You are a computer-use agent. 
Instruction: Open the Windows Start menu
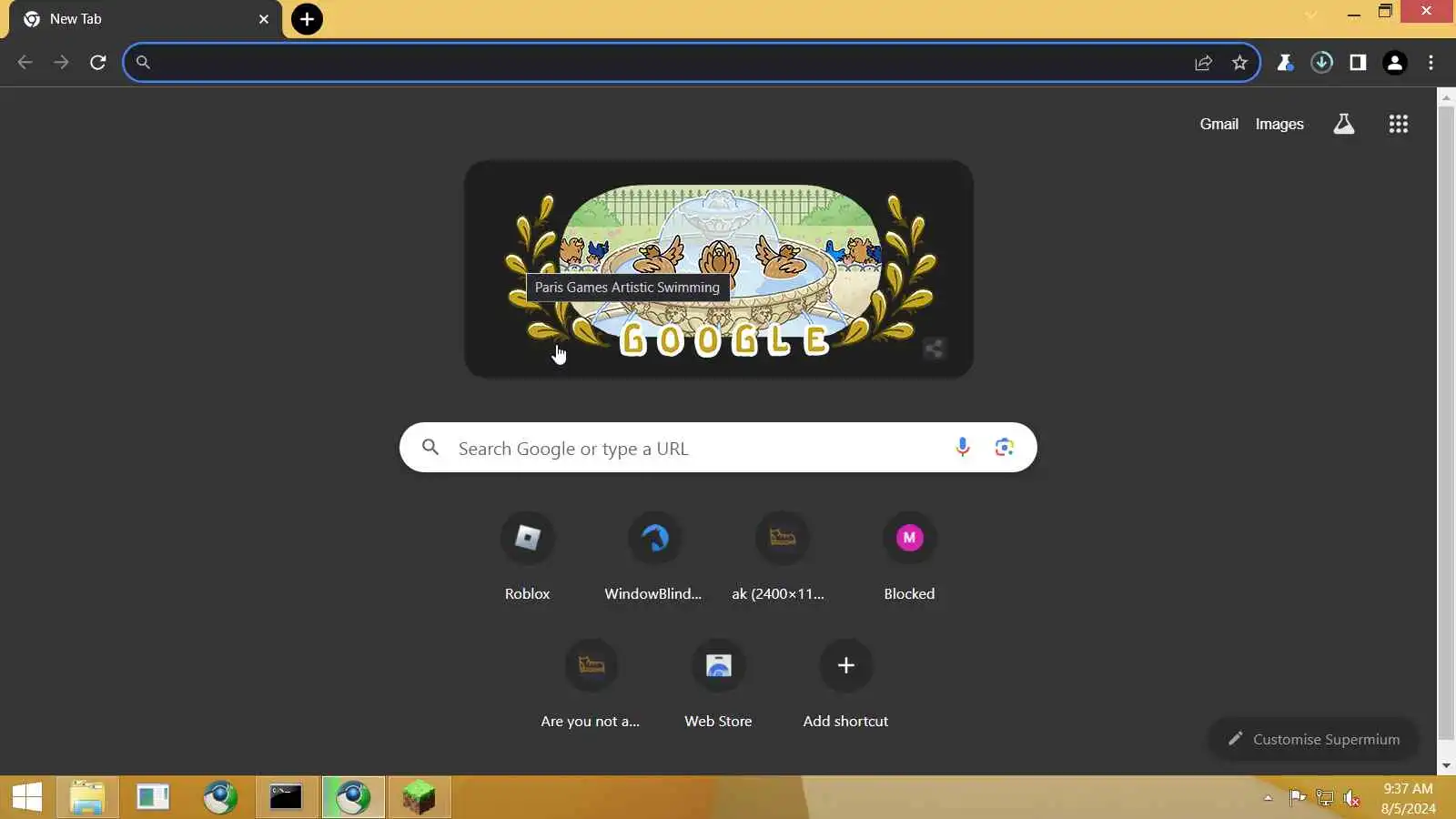[x=27, y=798]
